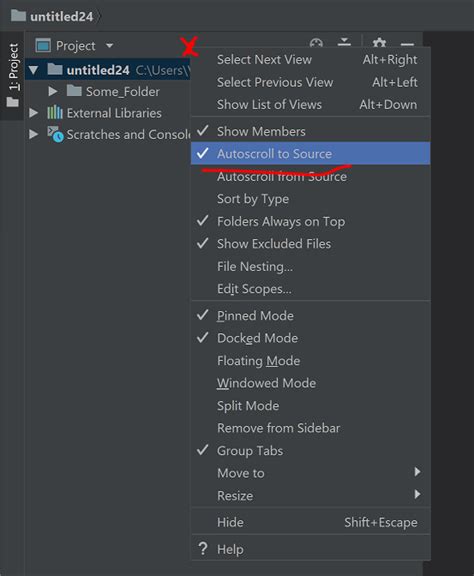The width and height of the screenshot is (474, 576).
Task: Select the Some_Folder tree item
Action: click(x=122, y=91)
